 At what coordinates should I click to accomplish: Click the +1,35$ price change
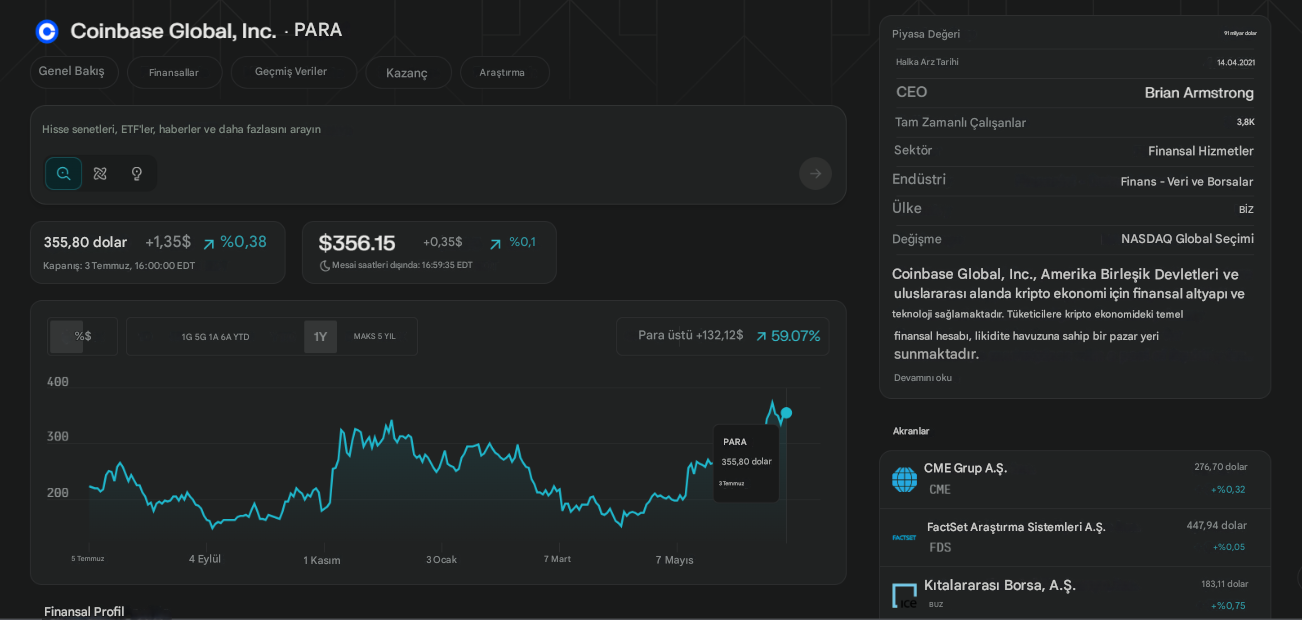[168, 242]
